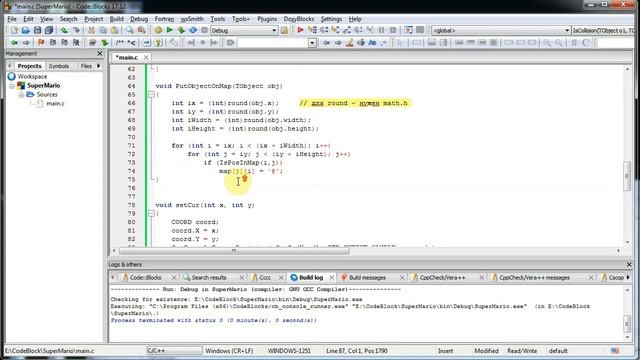Select main.c in project tree
Image resolution: width=640 pixels, height=360 pixels.
[x=55, y=104]
